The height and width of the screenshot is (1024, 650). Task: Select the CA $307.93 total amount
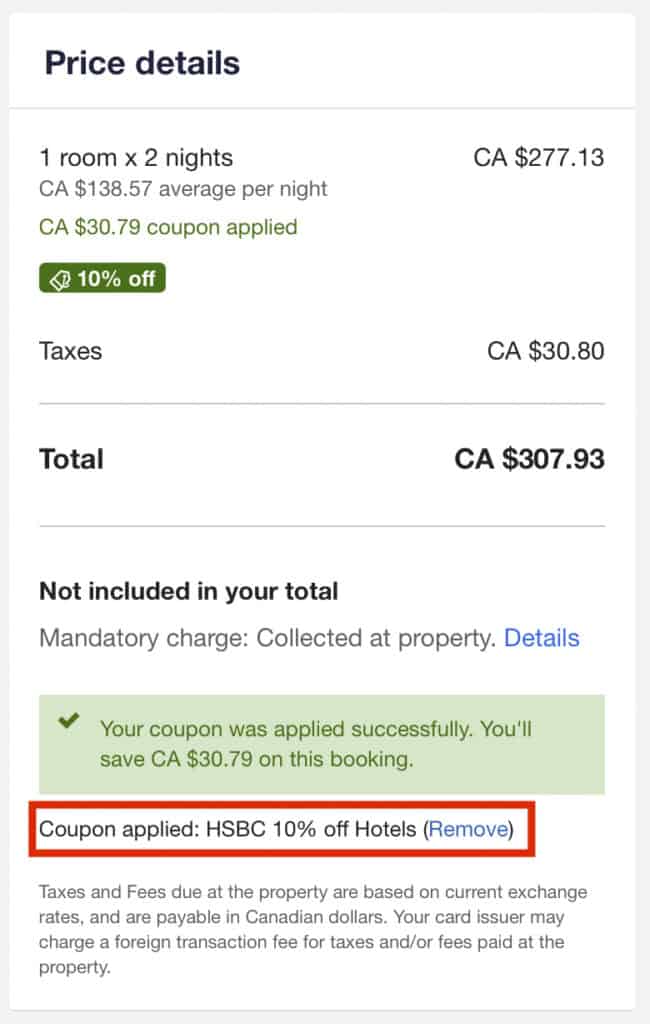click(x=542, y=459)
